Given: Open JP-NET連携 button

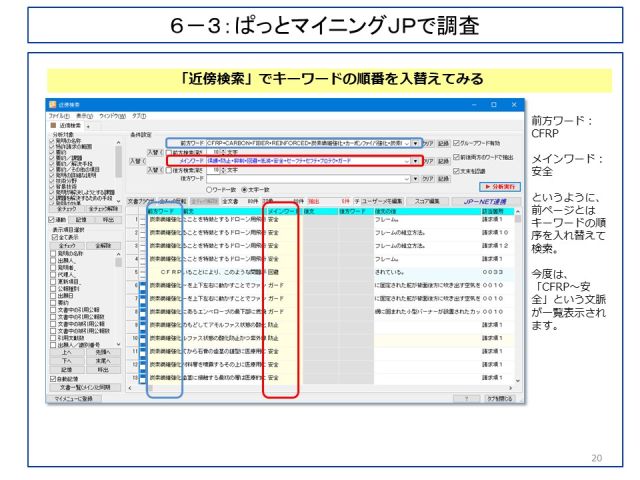Looking at the screenshot, I should [x=485, y=202].
